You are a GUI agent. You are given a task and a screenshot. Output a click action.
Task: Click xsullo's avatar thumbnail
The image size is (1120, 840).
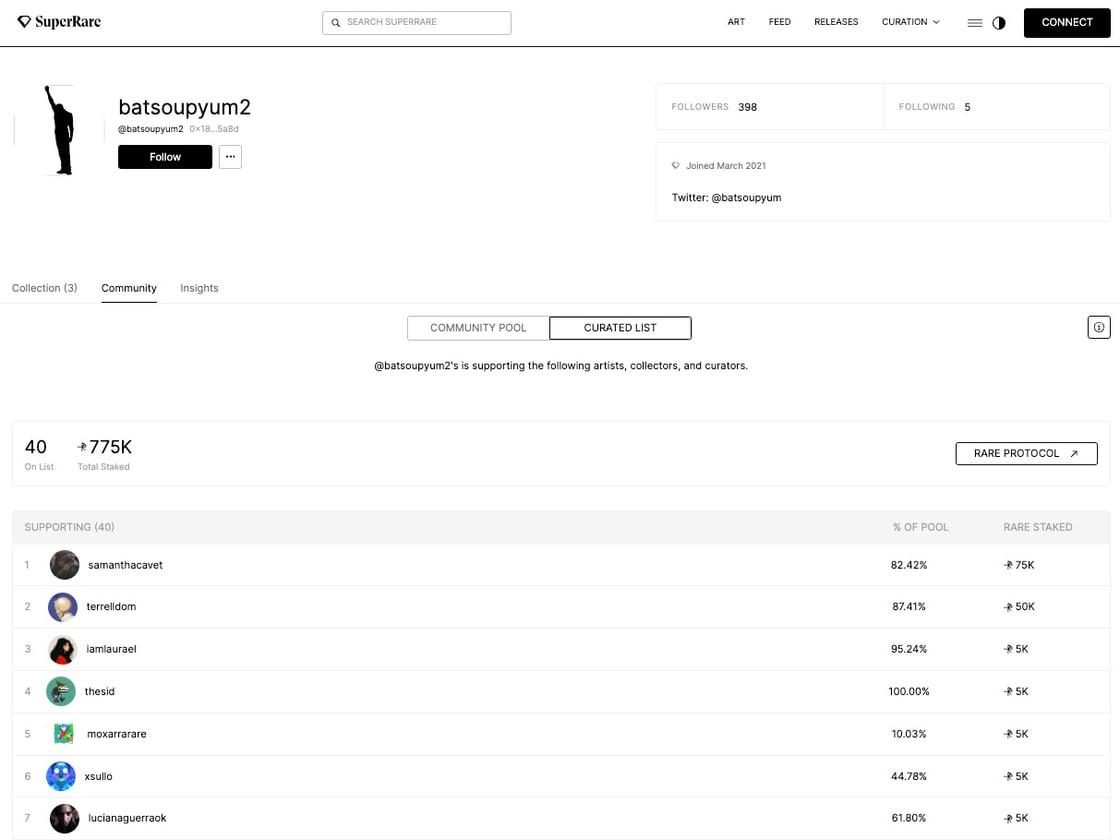click(60, 776)
